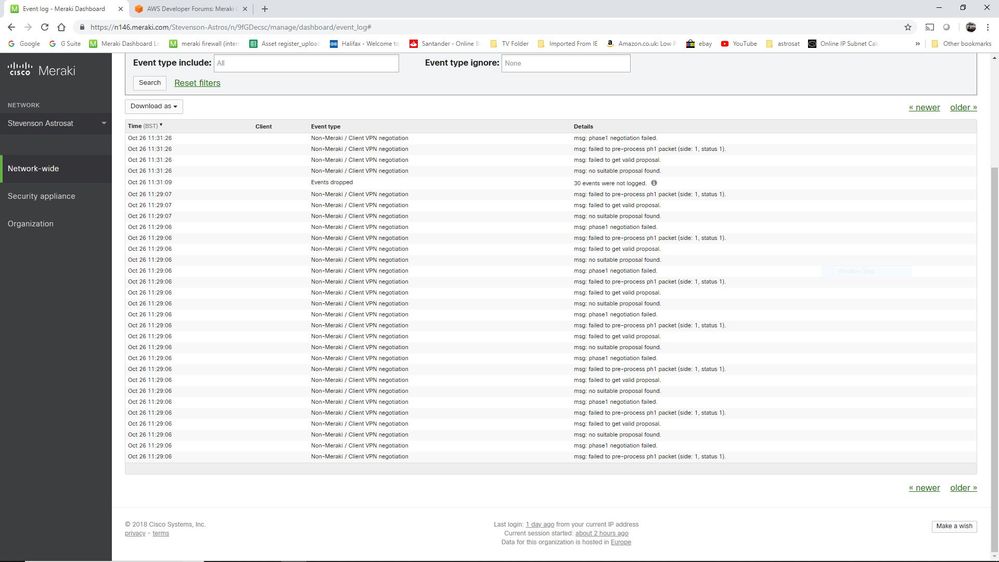Screen dimensions: 999x562
Task: Click the Europe hosting link
Action: pos(621,542)
